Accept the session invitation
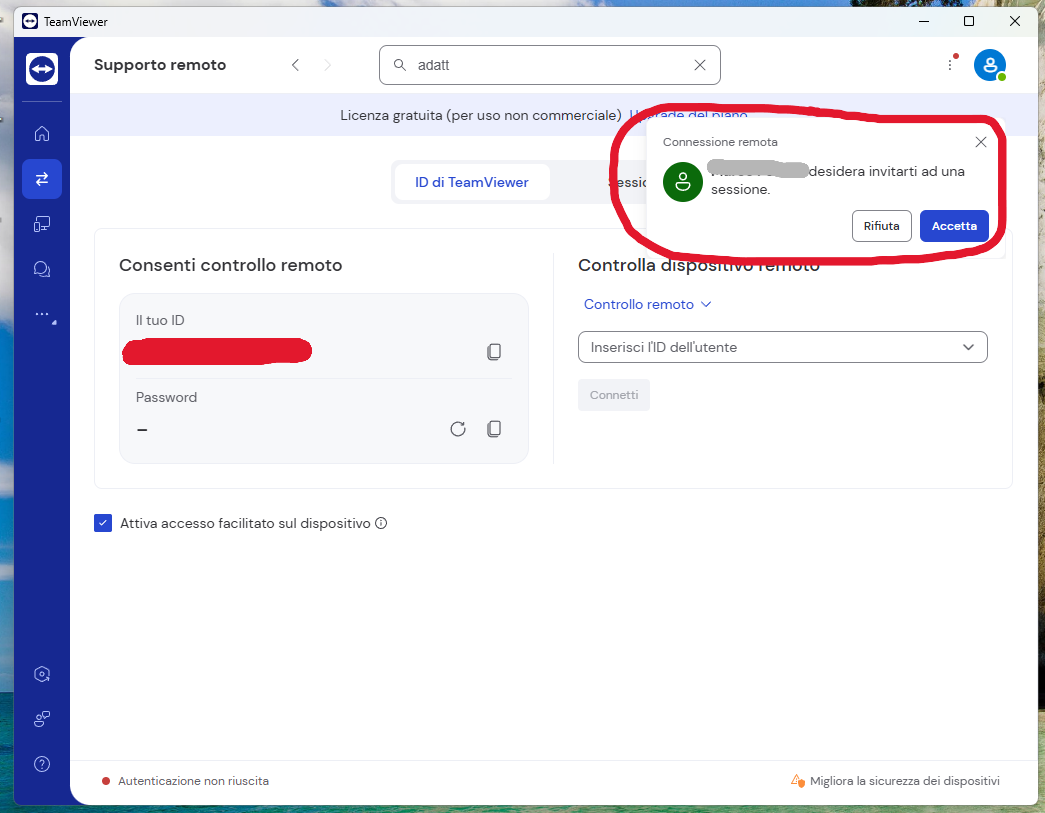The height and width of the screenshot is (813, 1045). click(x=954, y=226)
